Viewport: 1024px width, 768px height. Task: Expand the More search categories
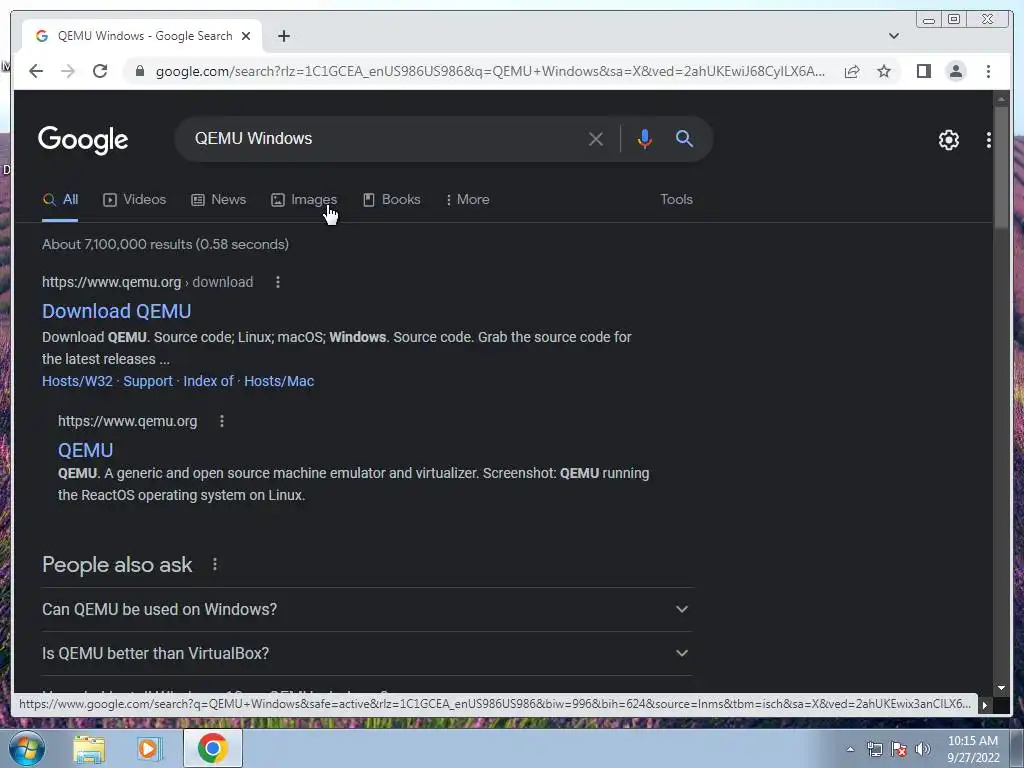(468, 200)
